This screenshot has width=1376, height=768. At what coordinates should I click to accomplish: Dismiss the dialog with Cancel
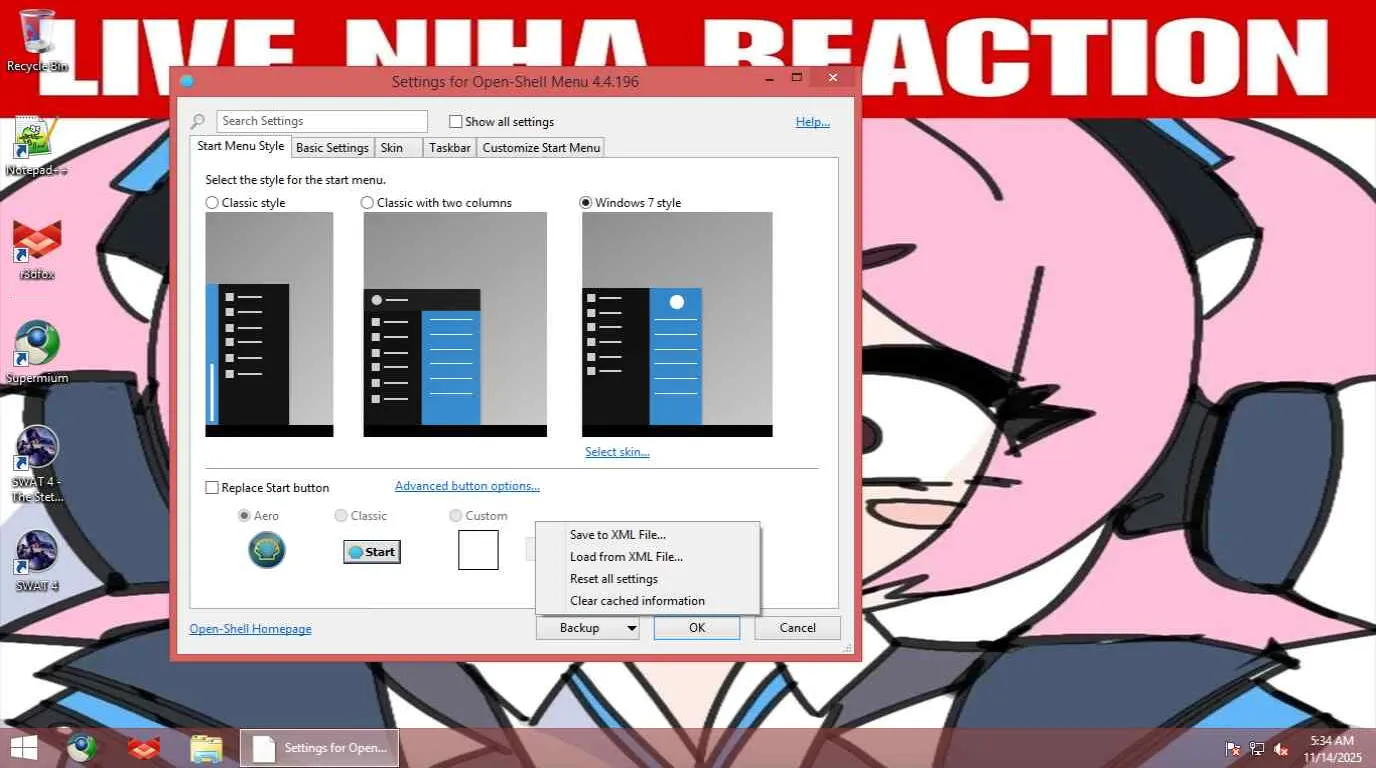[798, 628]
